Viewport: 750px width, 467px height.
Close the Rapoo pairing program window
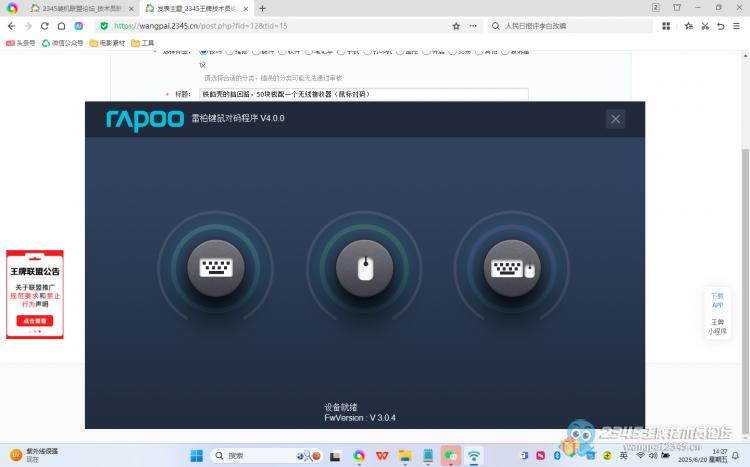pyautogui.click(x=615, y=119)
